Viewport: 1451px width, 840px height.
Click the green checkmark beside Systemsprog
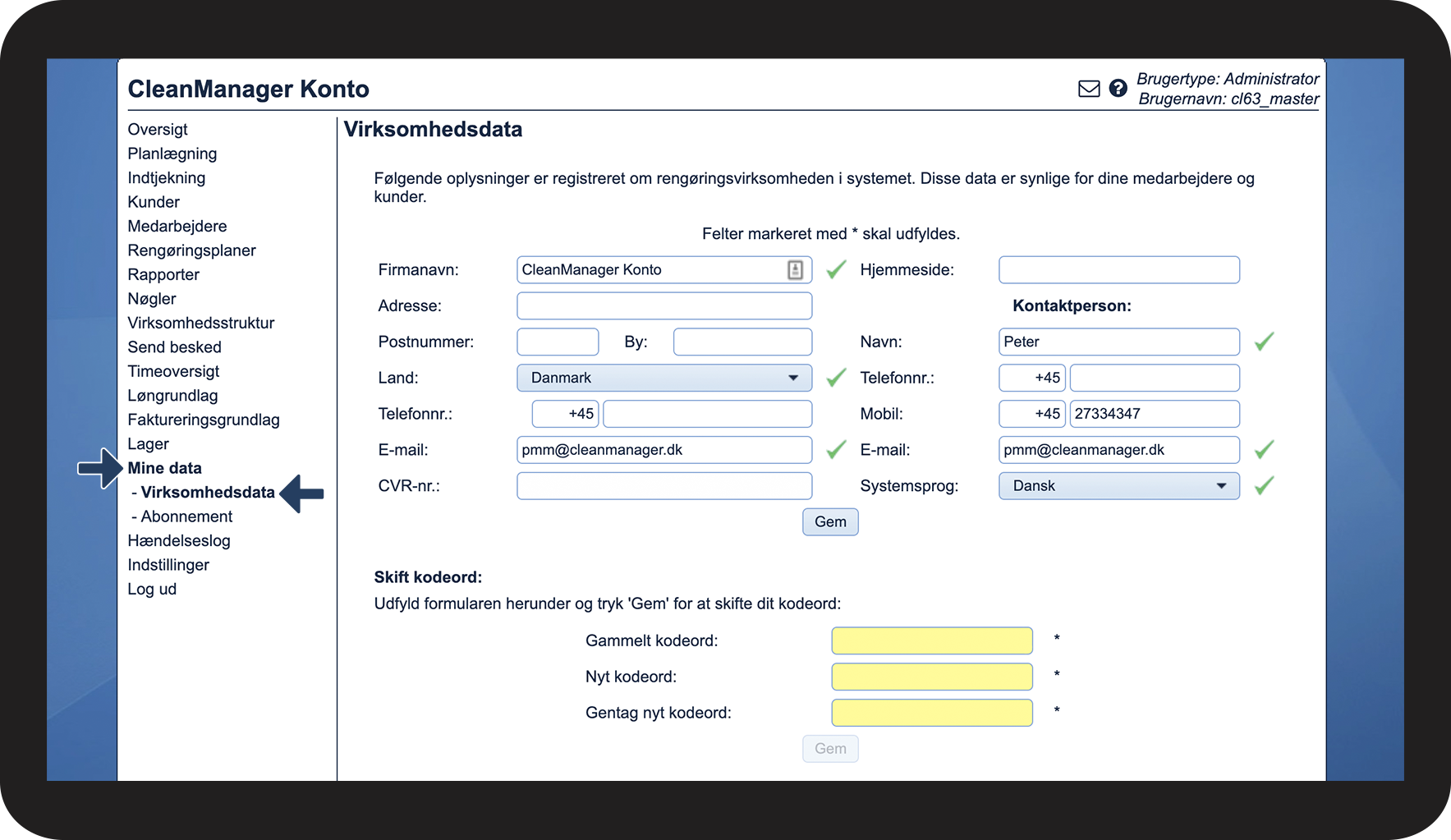pos(1264,486)
